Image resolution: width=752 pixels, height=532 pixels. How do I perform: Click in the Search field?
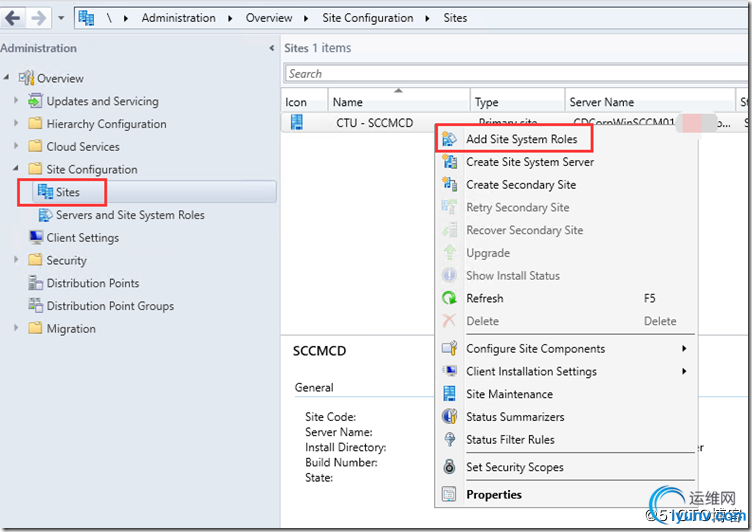[x=516, y=73]
